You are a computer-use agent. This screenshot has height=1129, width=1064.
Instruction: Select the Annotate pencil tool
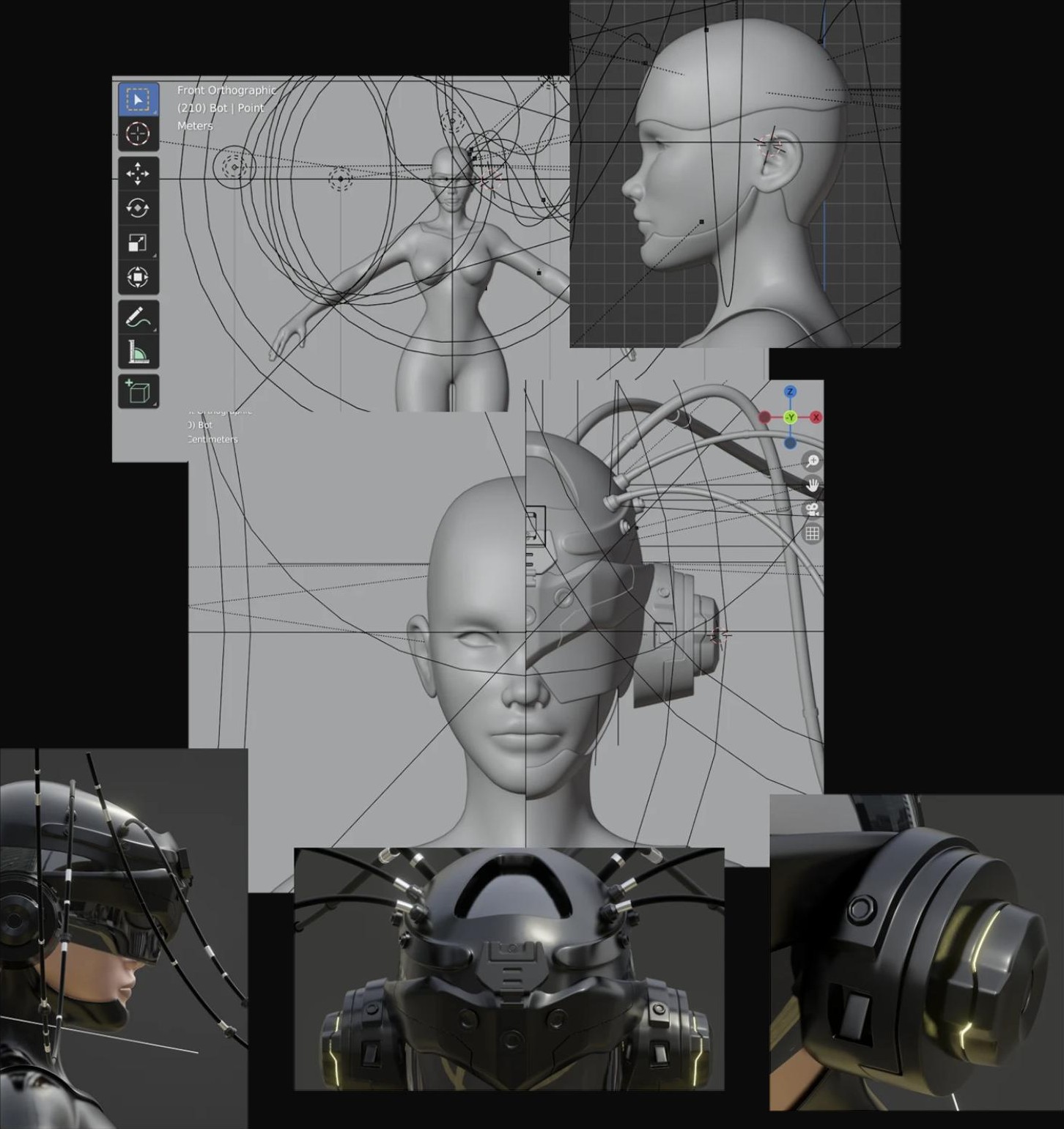(138, 317)
